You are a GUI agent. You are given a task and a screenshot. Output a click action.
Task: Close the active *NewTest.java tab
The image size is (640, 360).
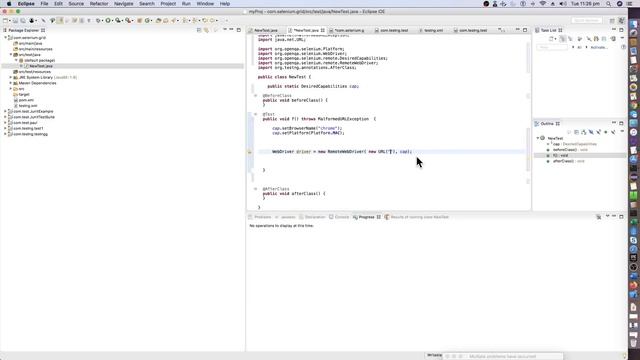coord(322,30)
